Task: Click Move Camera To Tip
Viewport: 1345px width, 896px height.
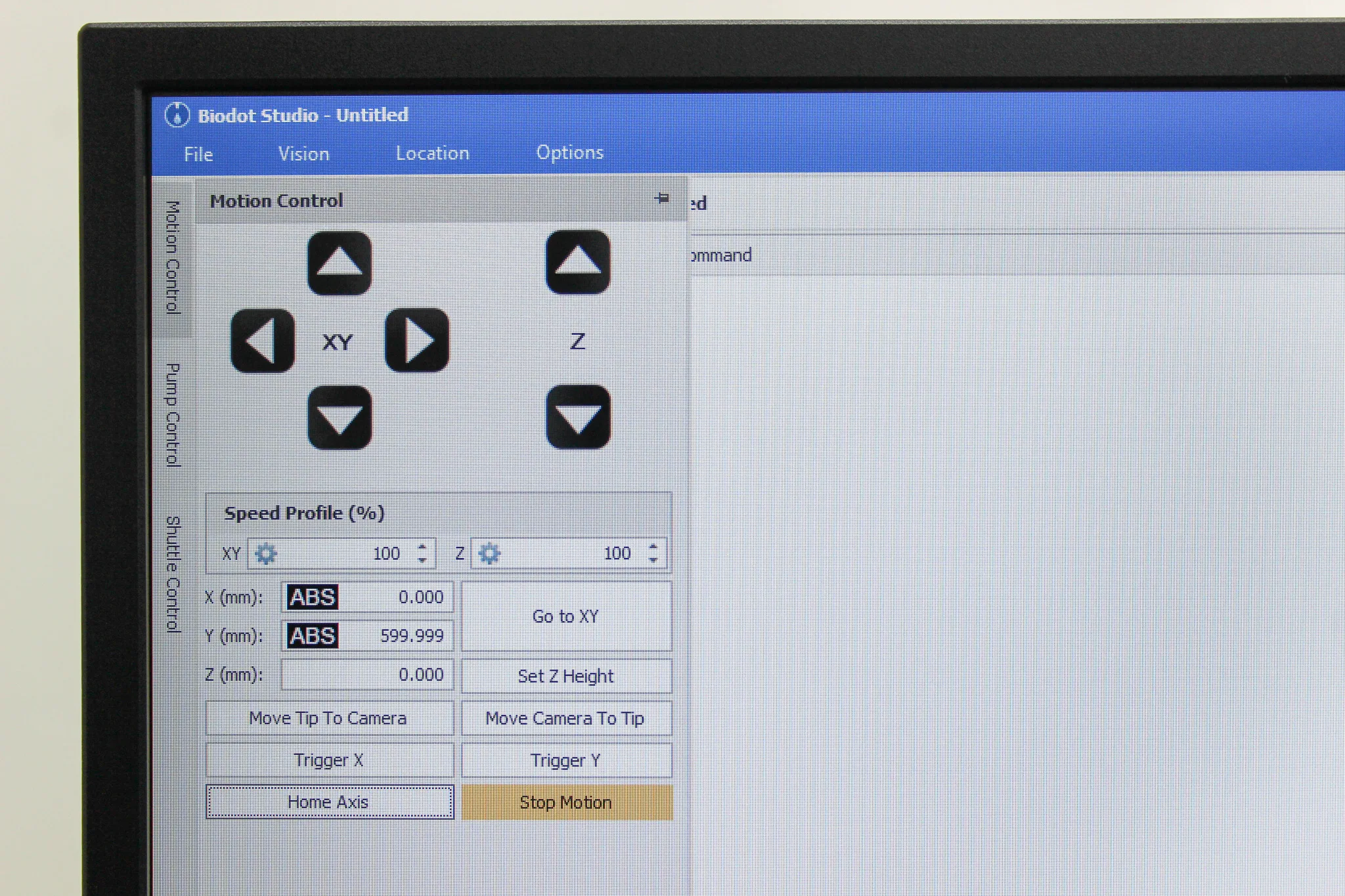Action: point(566,718)
